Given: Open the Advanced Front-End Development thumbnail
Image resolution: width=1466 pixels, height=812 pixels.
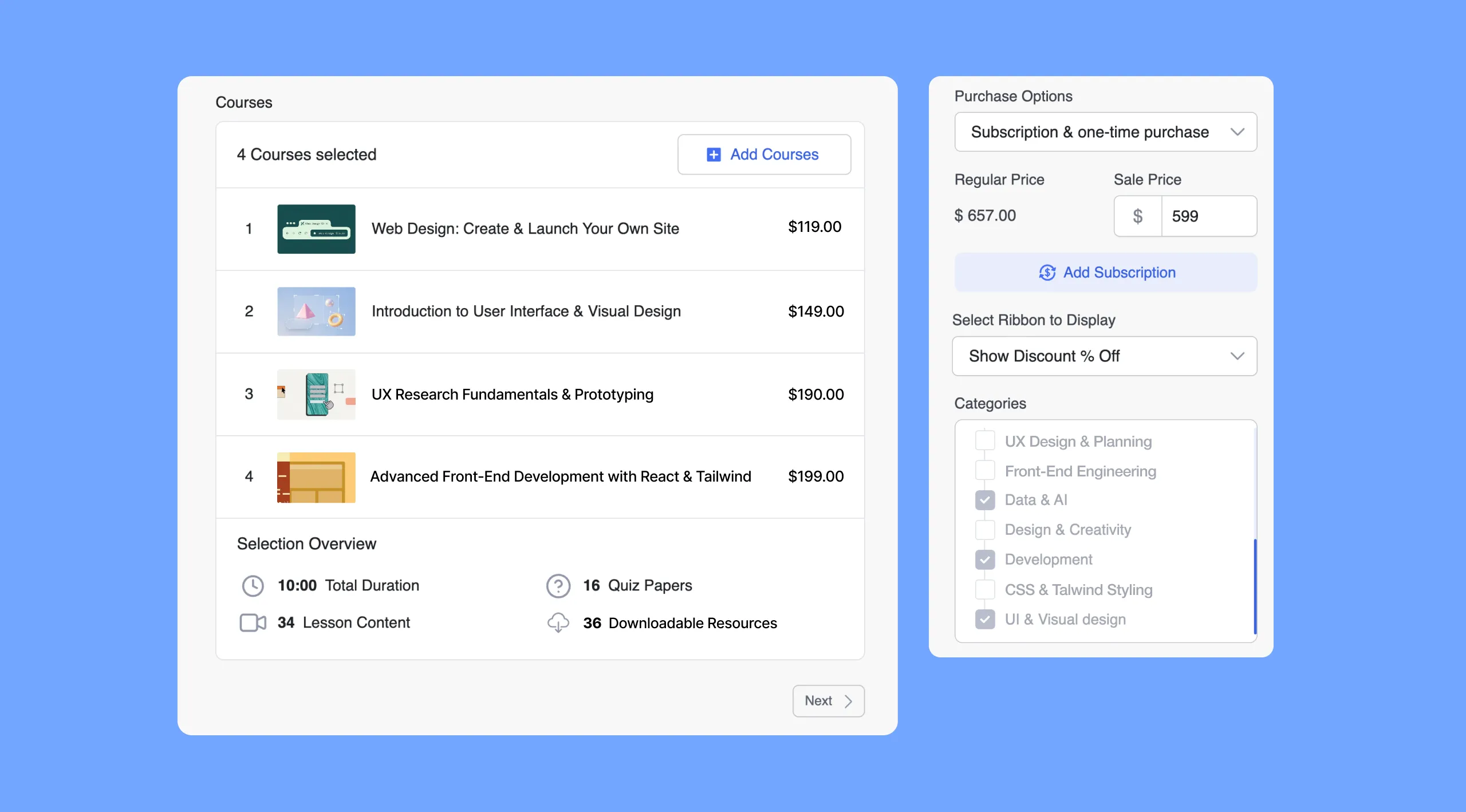Looking at the screenshot, I should coord(316,478).
